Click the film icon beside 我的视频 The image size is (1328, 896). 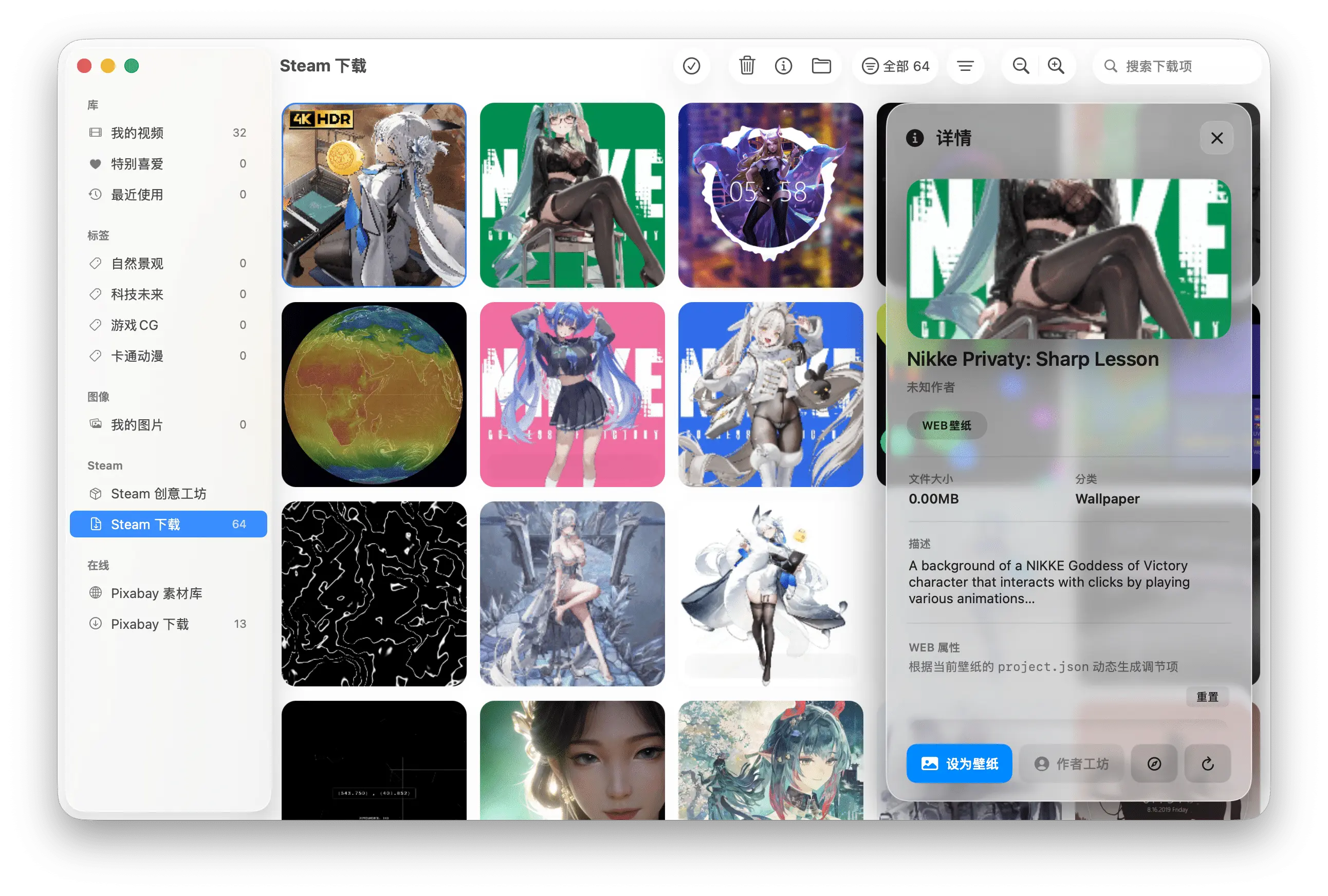pyautogui.click(x=96, y=133)
